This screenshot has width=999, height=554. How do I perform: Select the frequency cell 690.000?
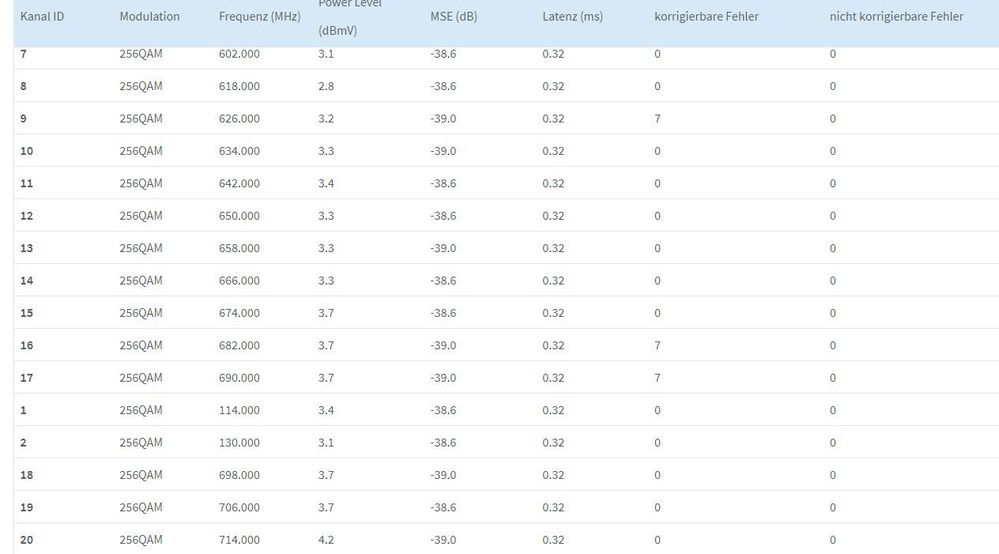(239, 378)
